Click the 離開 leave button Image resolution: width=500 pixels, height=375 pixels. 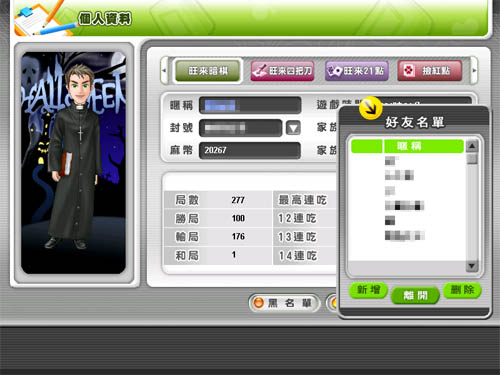click(415, 295)
